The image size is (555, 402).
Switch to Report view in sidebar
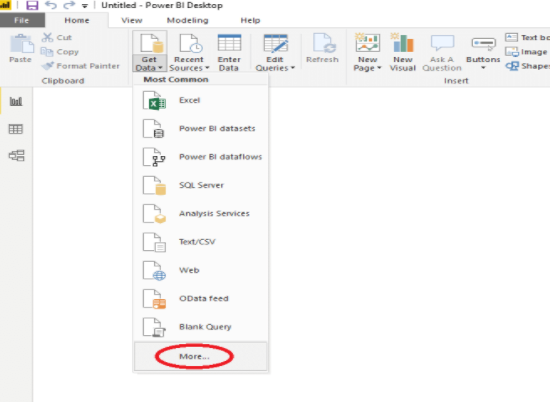click(x=16, y=102)
